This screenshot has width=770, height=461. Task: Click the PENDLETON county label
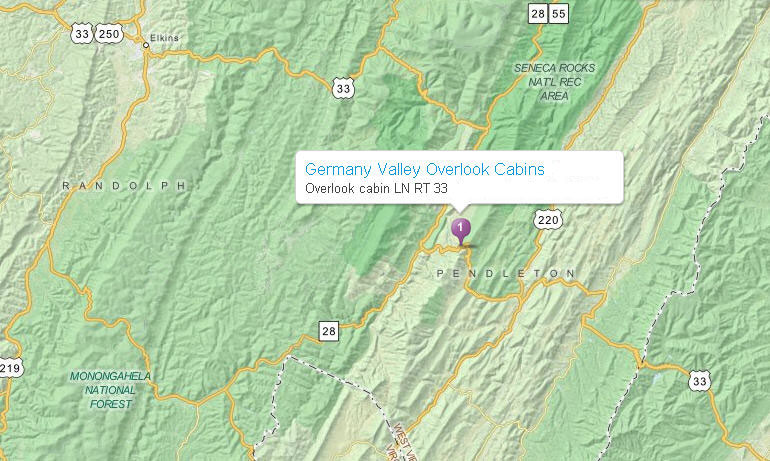point(506,273)
